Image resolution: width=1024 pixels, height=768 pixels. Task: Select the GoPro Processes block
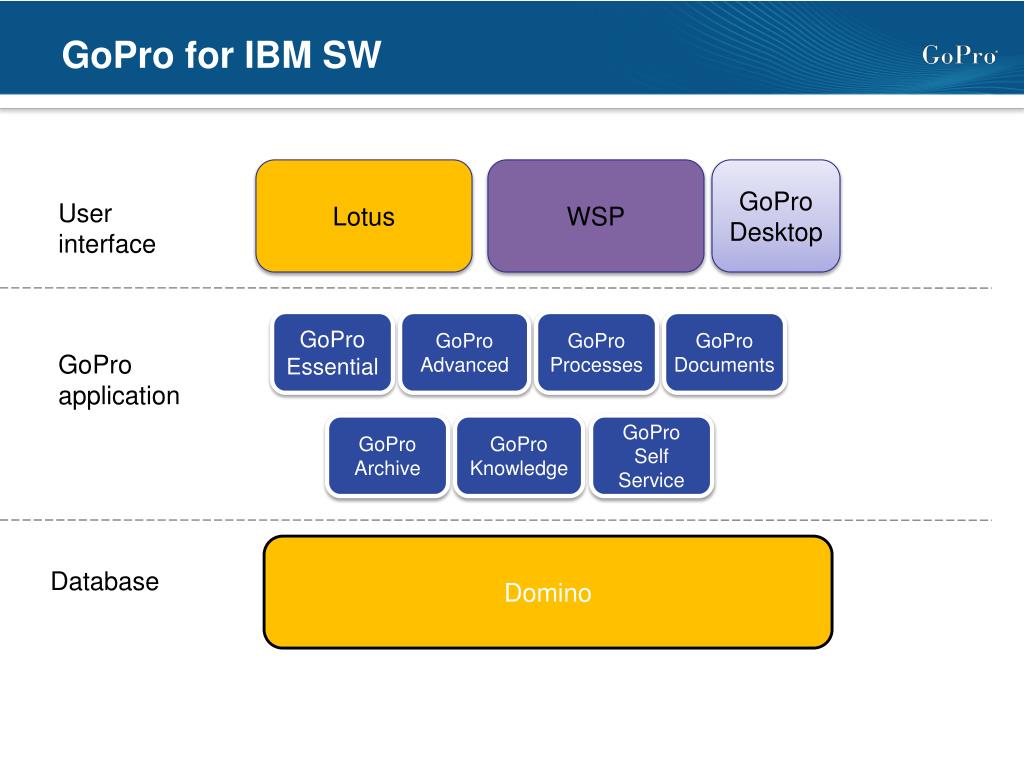click(x=596, y=353)
